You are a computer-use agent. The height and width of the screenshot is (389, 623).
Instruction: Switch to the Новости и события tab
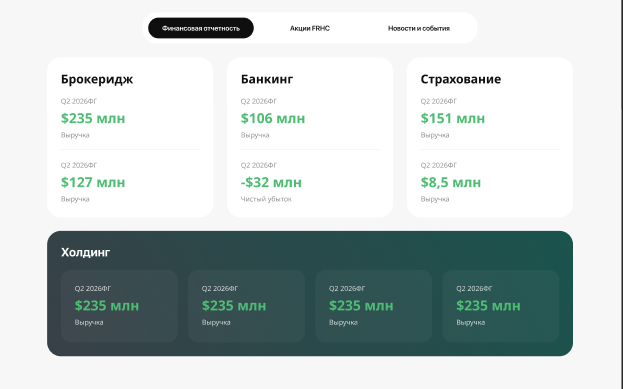tap(419, 28)
